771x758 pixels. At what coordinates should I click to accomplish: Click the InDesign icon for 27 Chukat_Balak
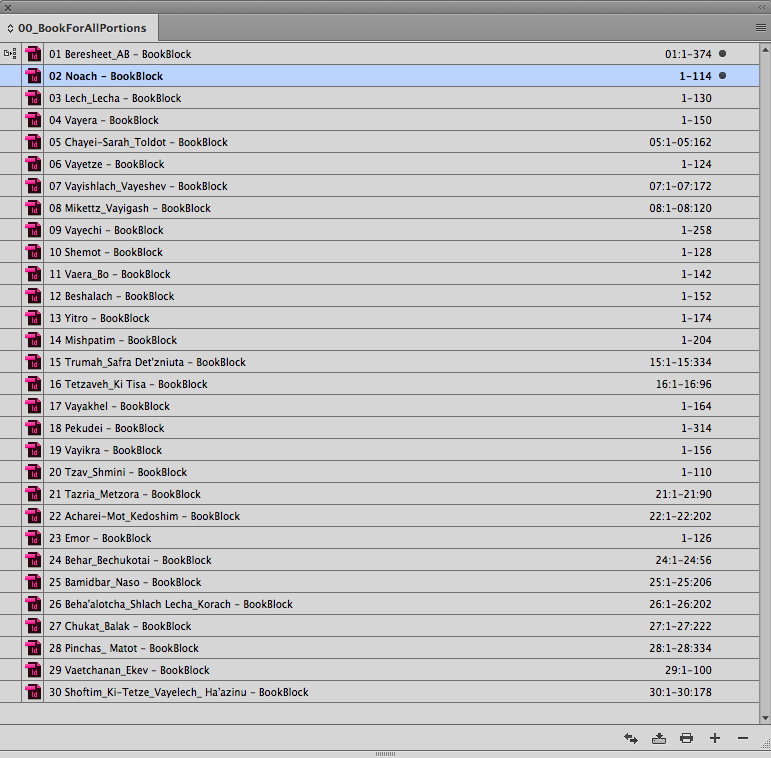point(33,626)
